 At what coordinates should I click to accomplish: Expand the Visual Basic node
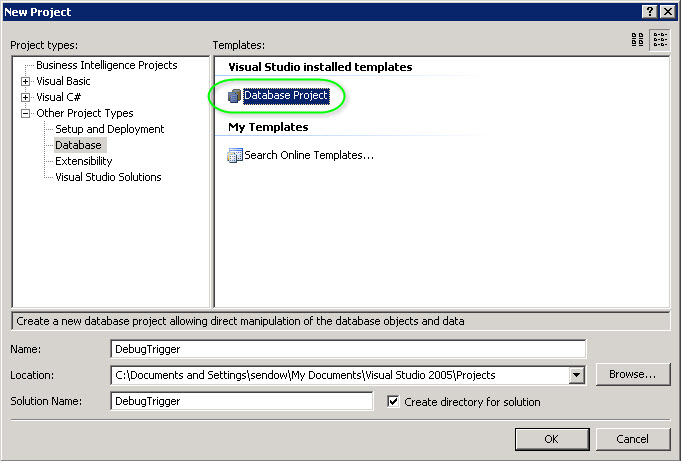(x=26, y=81)
